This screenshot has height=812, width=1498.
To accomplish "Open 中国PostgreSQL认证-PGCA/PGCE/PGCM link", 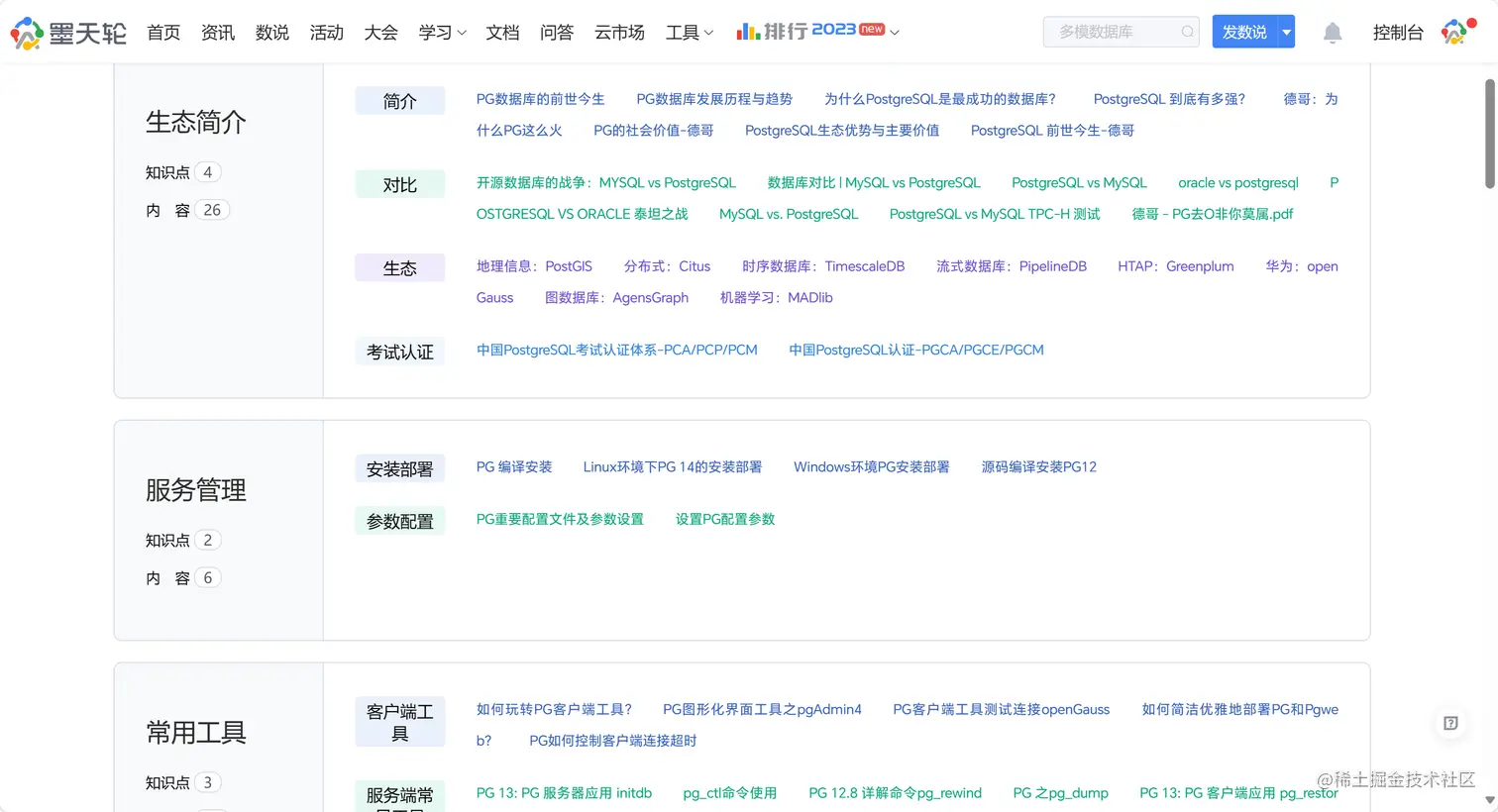I will tap(916, 350).
